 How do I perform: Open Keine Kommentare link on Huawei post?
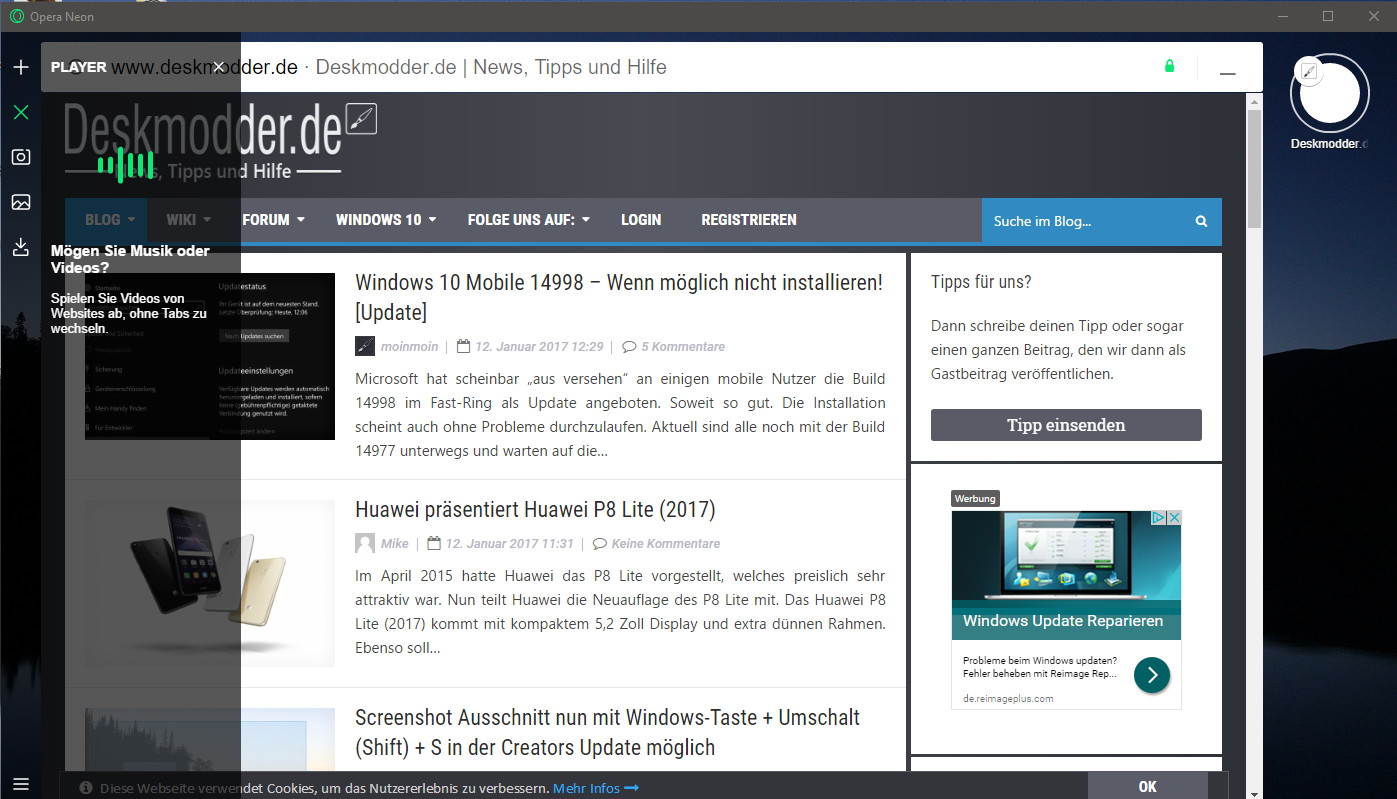click(666, 544)
